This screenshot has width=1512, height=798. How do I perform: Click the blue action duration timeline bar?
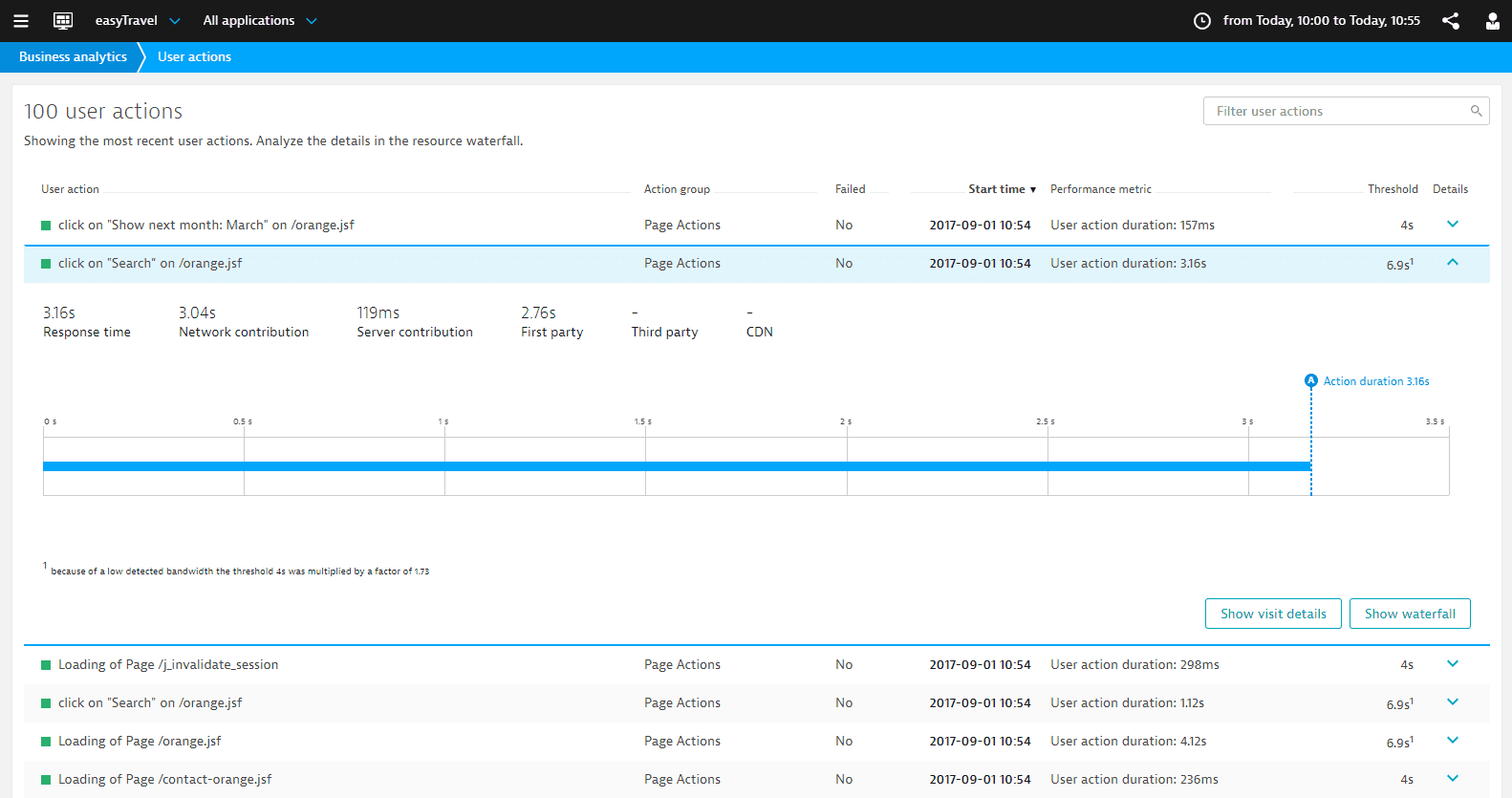pos(677,466)
